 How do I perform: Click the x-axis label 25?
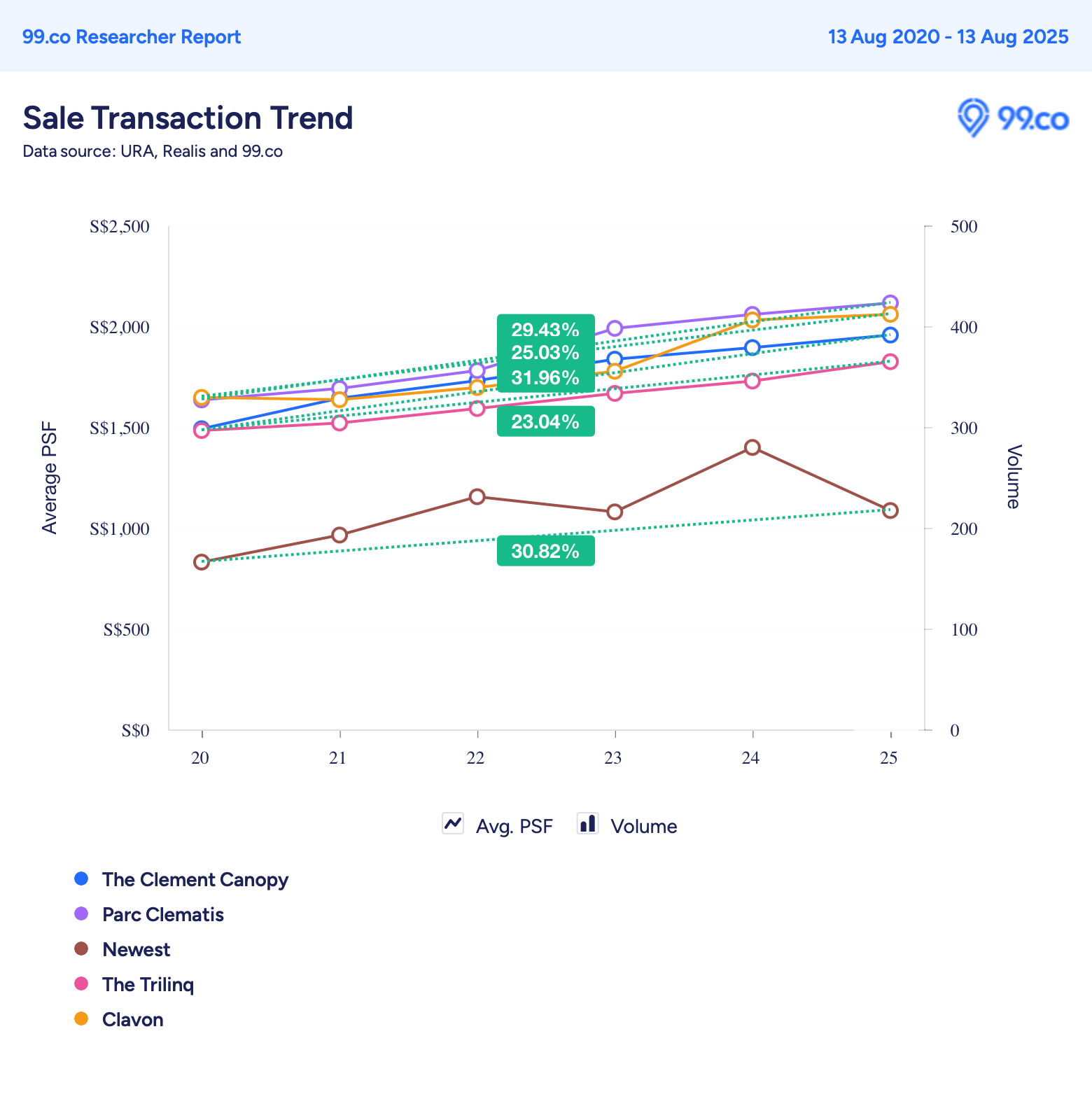tap(889, 758)
